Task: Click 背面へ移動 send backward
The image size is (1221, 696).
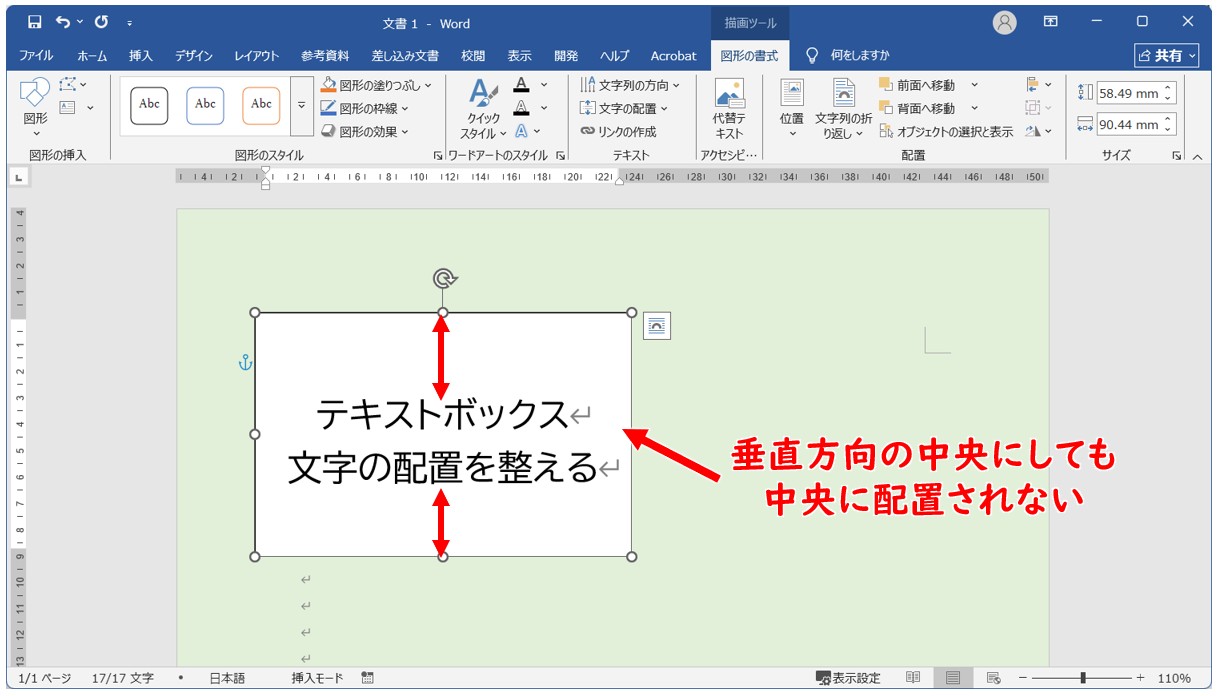Action: pos(917,108)
